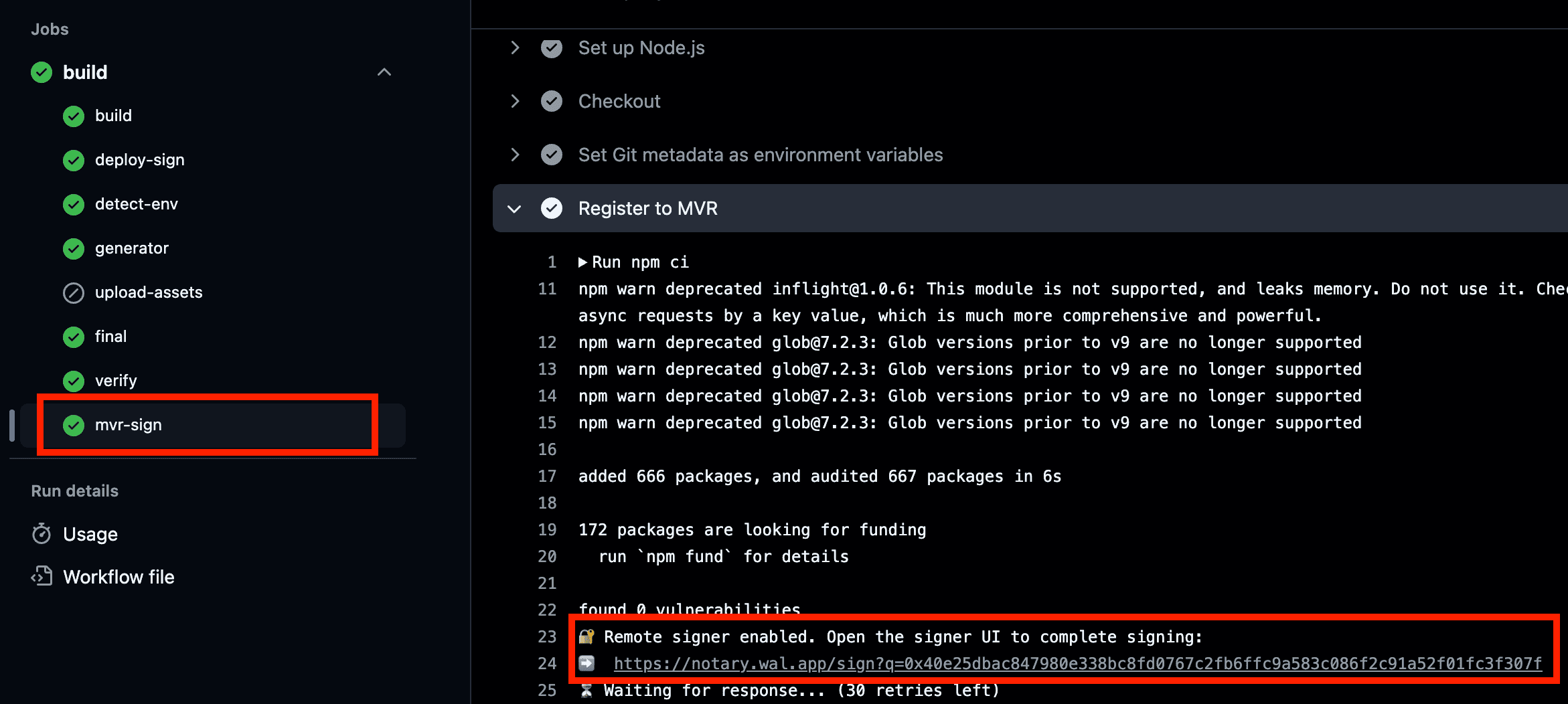The height and width of the screenshot is (704, 1568).
Task: Expand the Run npm ci disclosure triangle
Action: tap(582, 262)
